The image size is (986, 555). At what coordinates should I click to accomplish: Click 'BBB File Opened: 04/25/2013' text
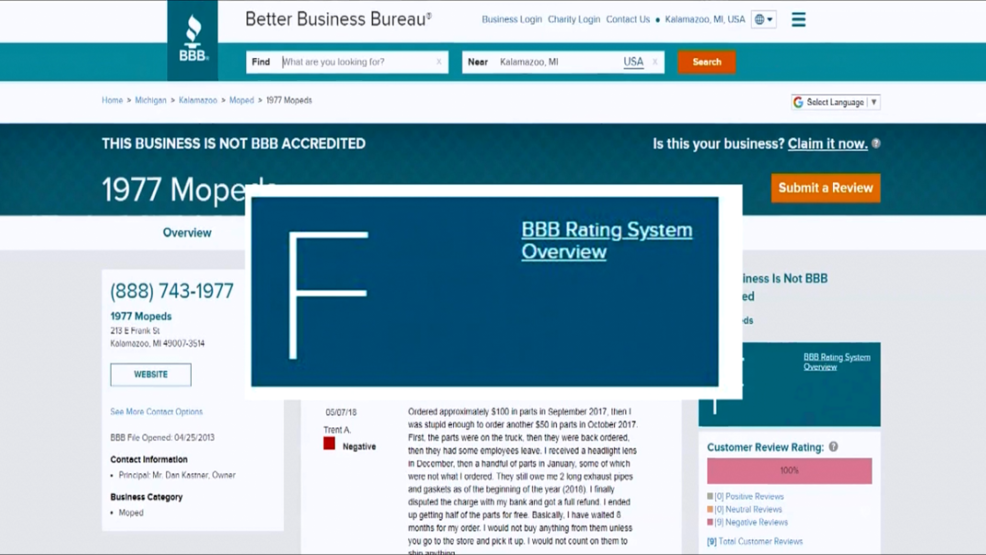point(162,437)
